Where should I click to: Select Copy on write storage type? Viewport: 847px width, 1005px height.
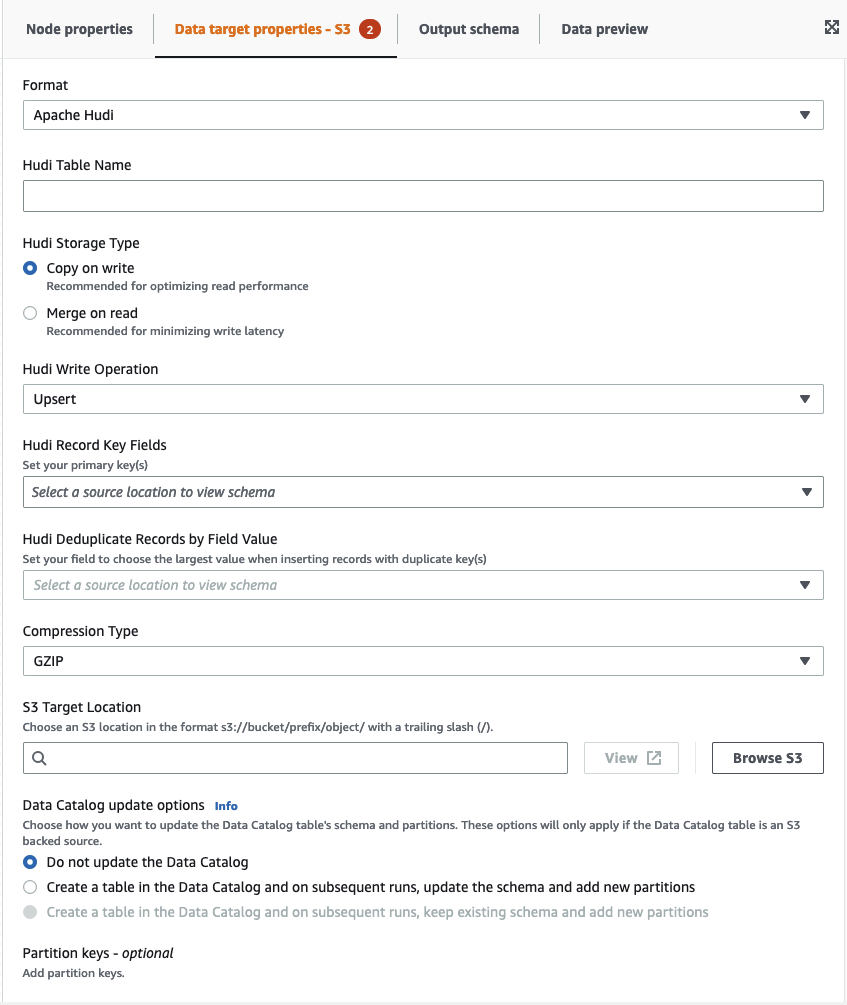click(30, 268)
